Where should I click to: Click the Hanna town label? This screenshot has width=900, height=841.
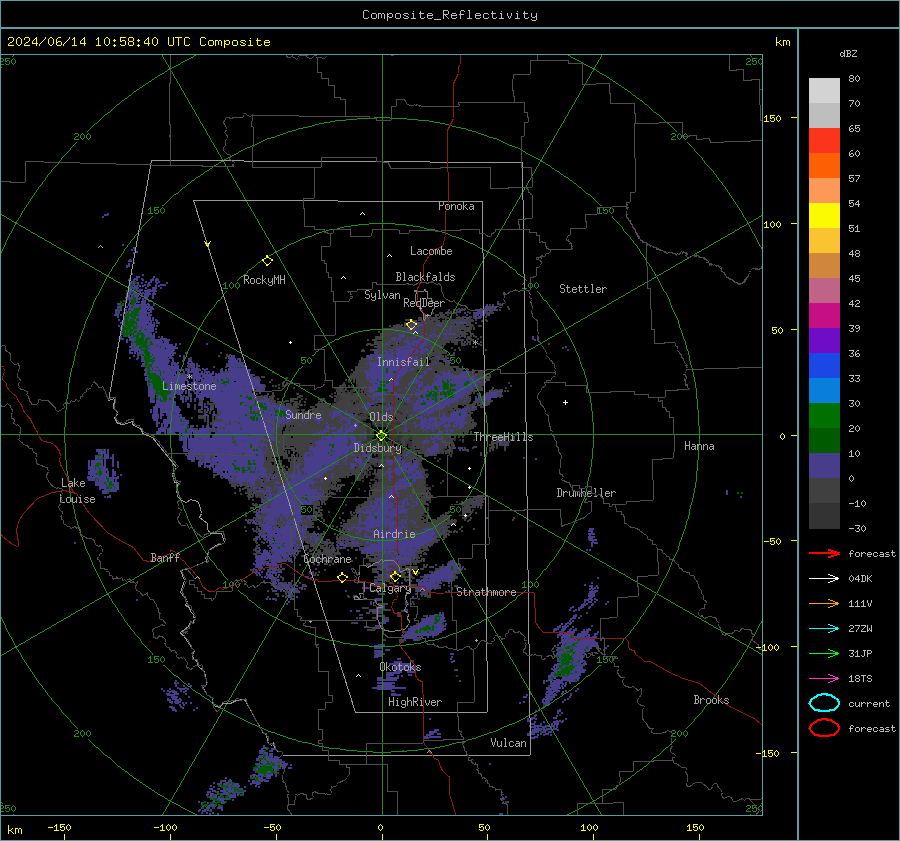[699, 446]
